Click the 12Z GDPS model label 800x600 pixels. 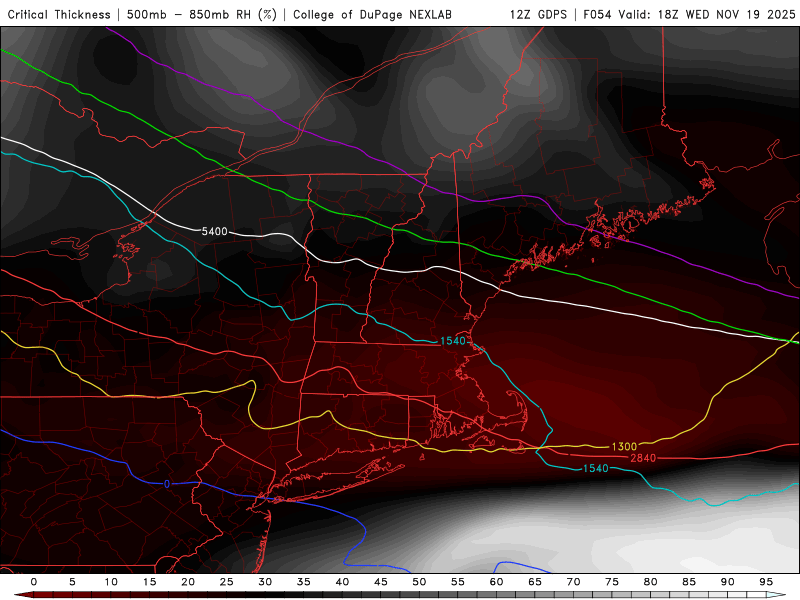point(538,14)
